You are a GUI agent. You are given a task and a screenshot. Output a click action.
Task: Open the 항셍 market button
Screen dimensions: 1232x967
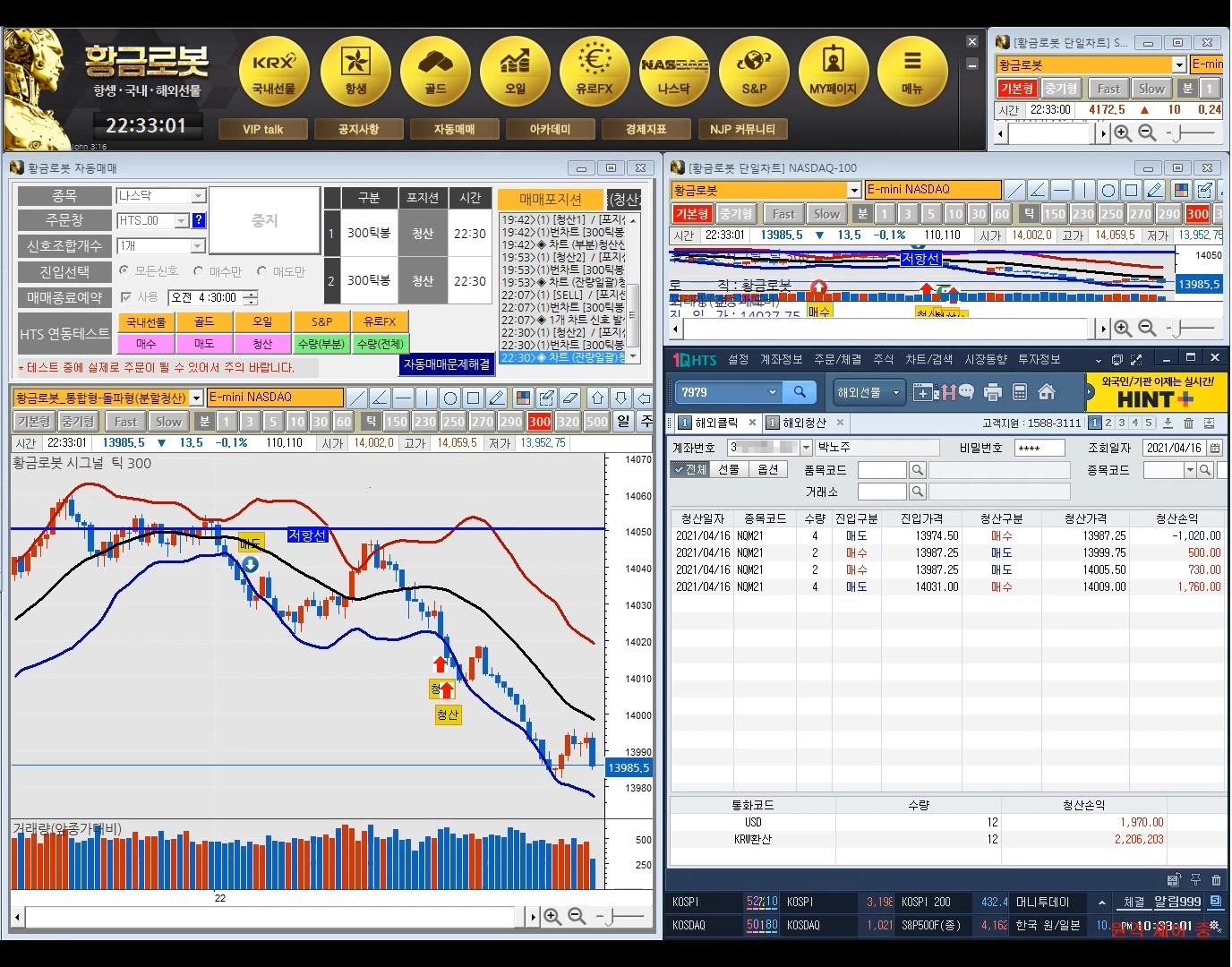pyautogui.click(x=355, y=72)
